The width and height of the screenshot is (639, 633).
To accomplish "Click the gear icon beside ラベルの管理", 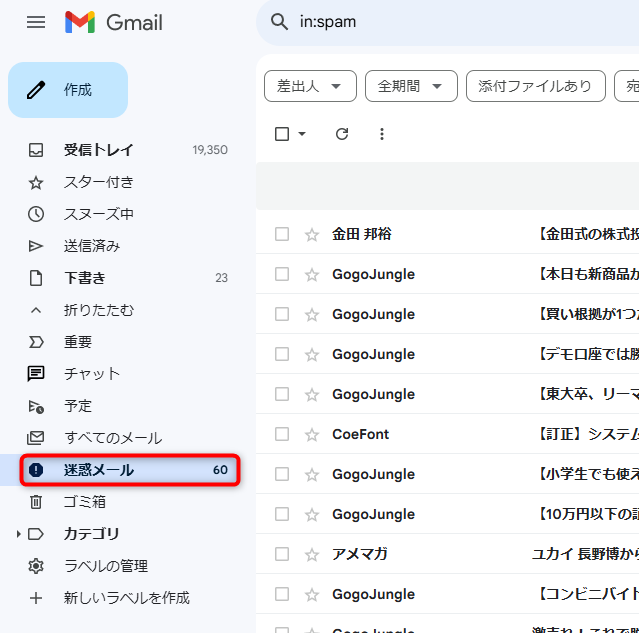I will point(36,566).
